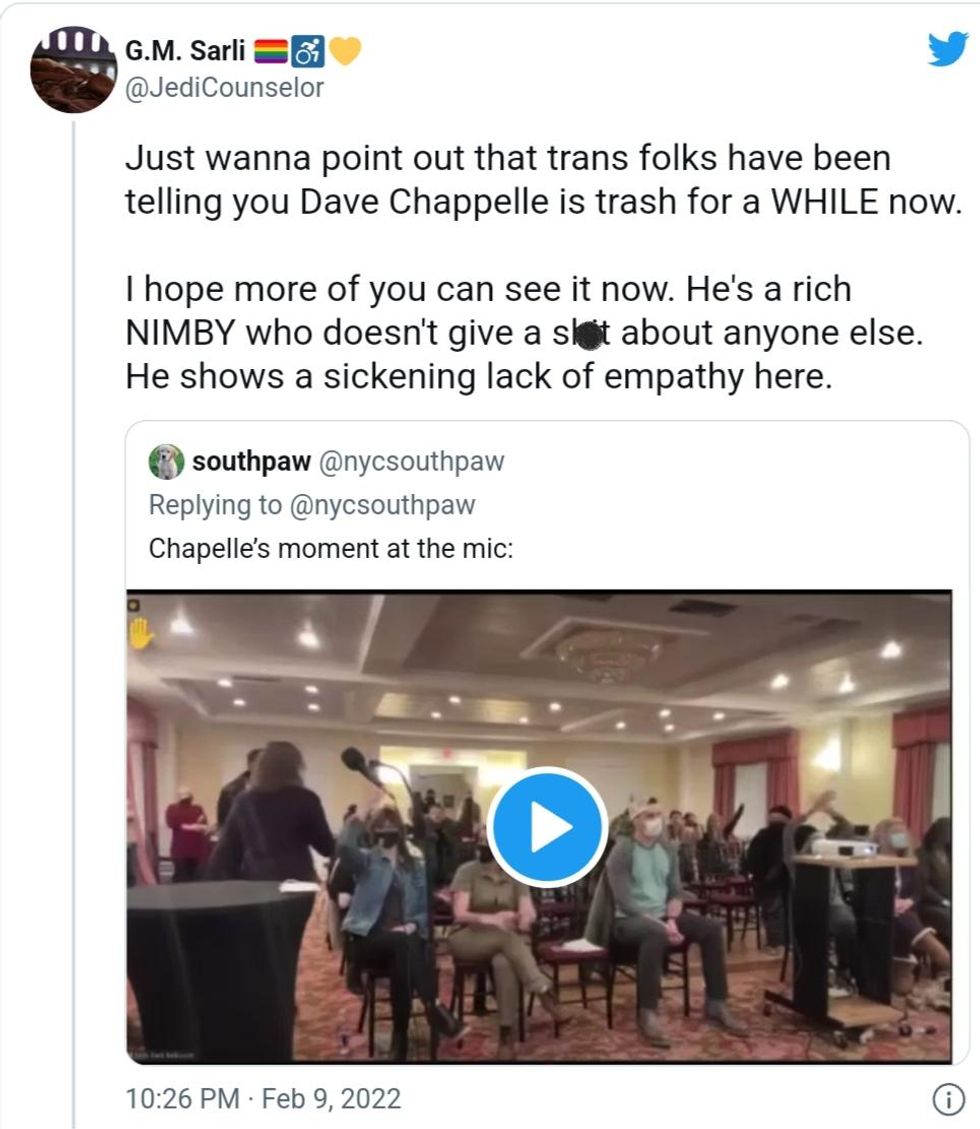The image size is (980, 1129).
Task: Open G.M. Sarli's profile picture
Action: 72,69
